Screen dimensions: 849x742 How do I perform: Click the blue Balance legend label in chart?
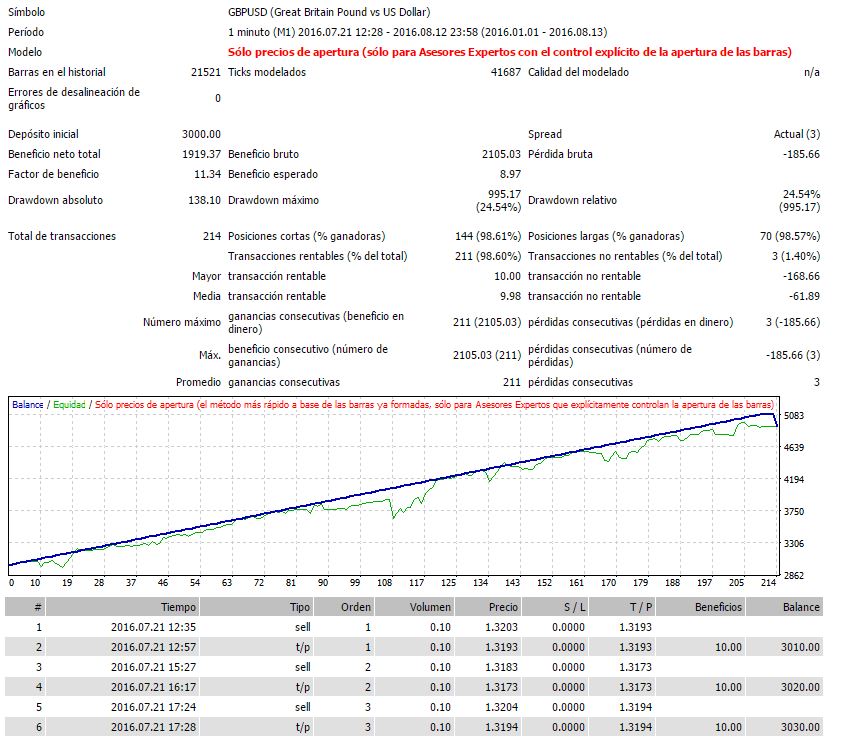27,405
